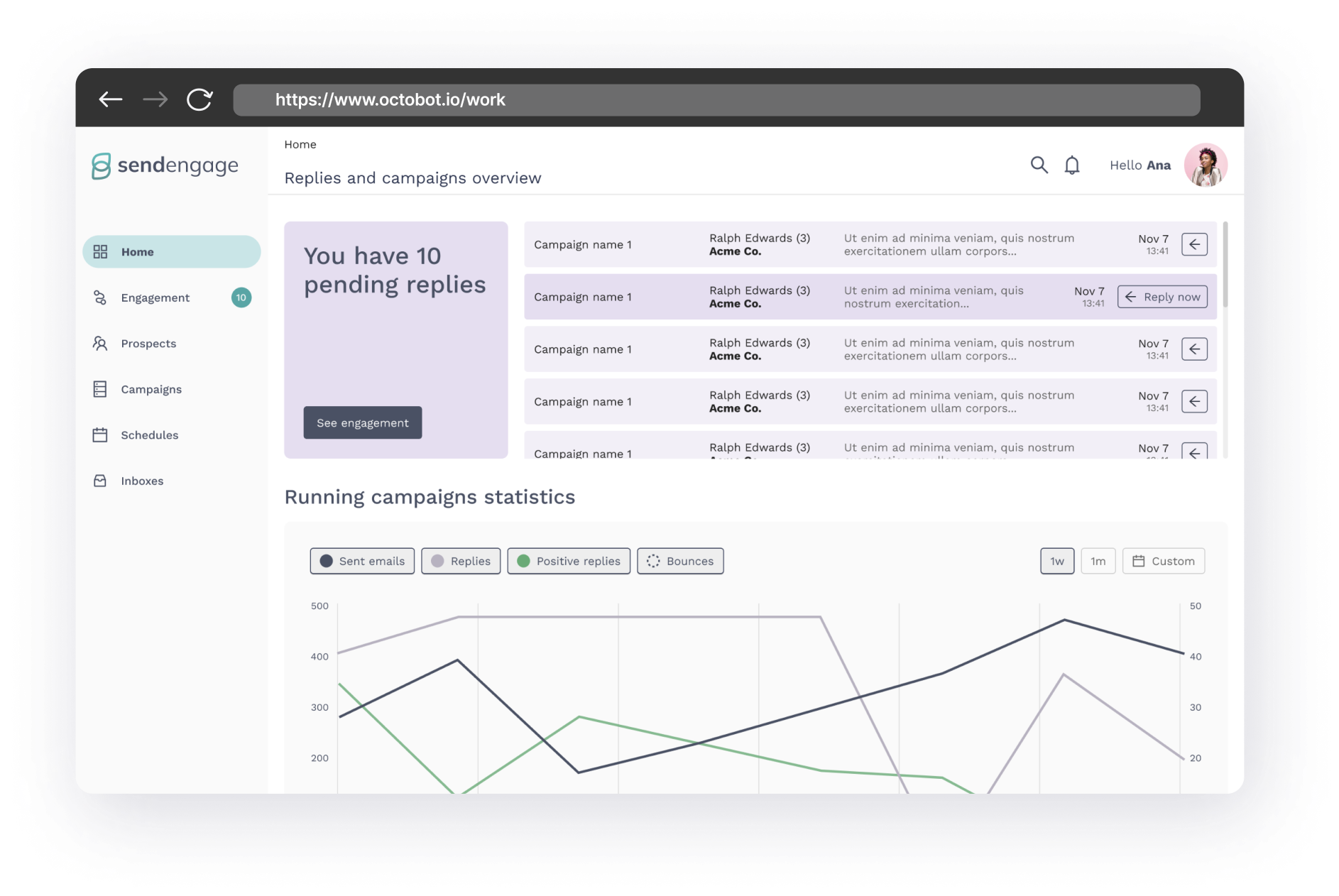Screen dimensions: 1339x896
Task: Click the calendar icon in Custom button
Action: pos(1138,561)
